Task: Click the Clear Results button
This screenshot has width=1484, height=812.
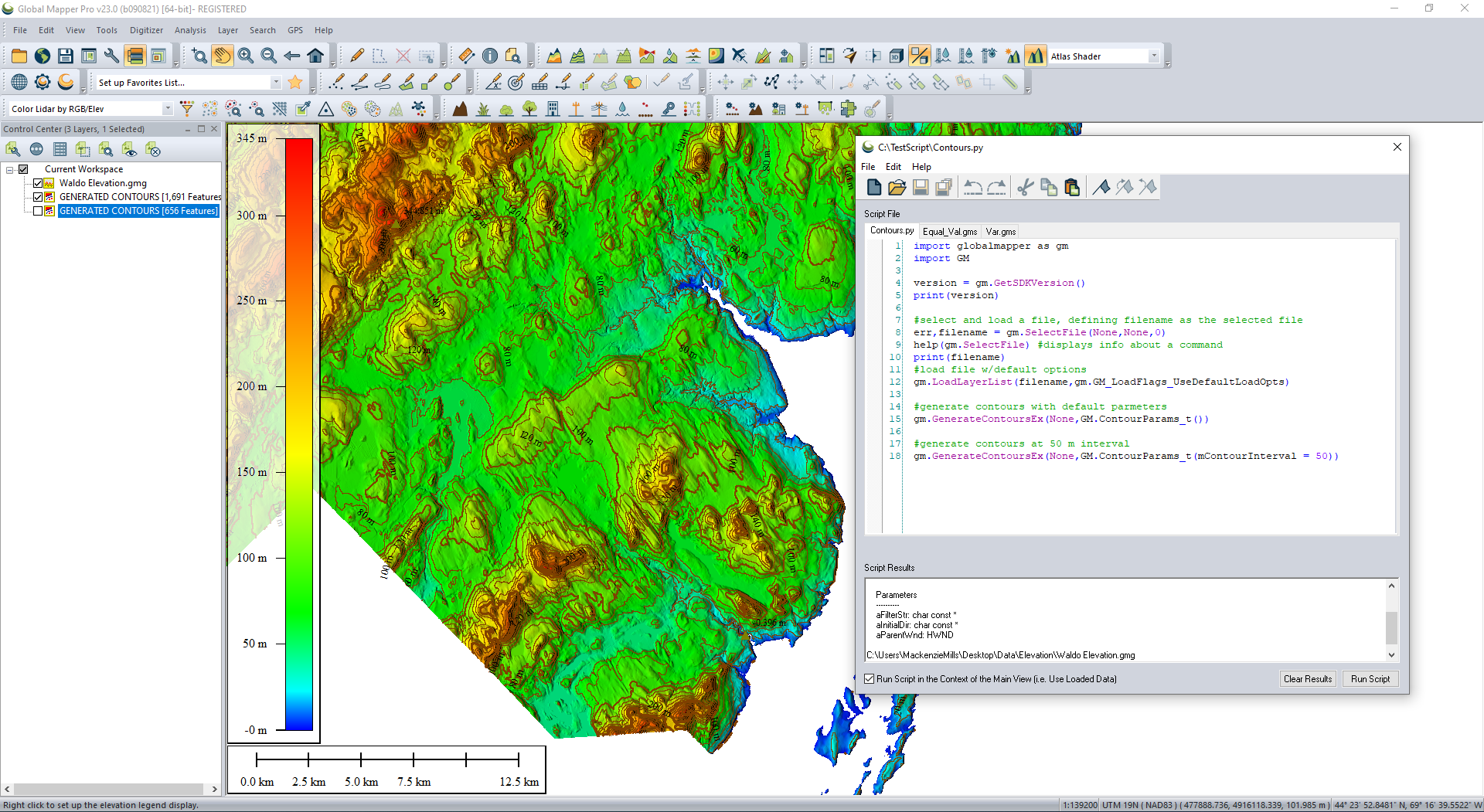Action: coord(1308,679)
